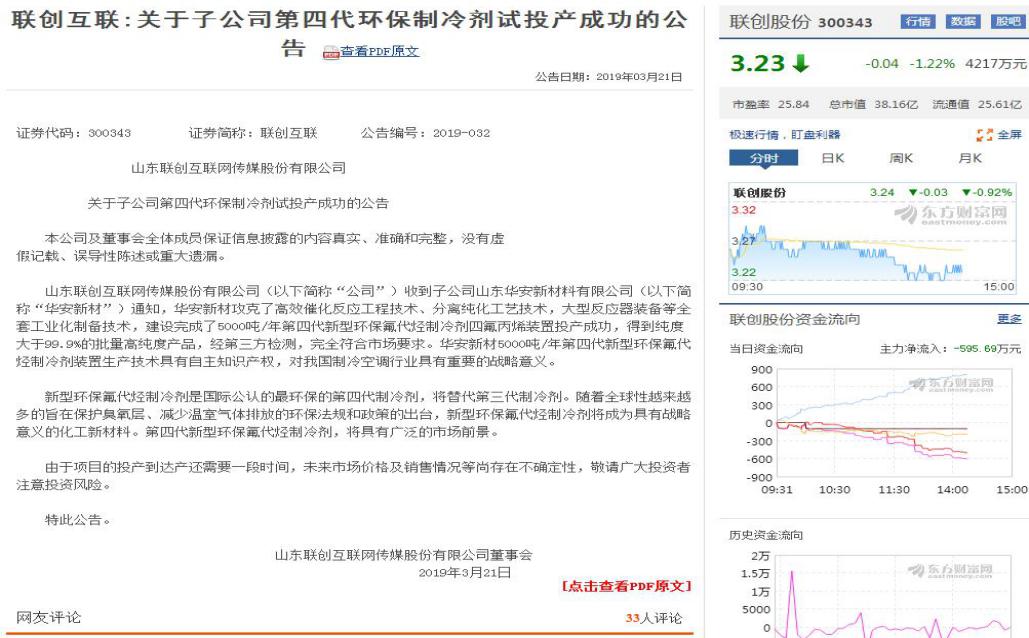Click the fullscreen expand icon
Viewport: 1029px width, 638px height.
click(984, 135)
